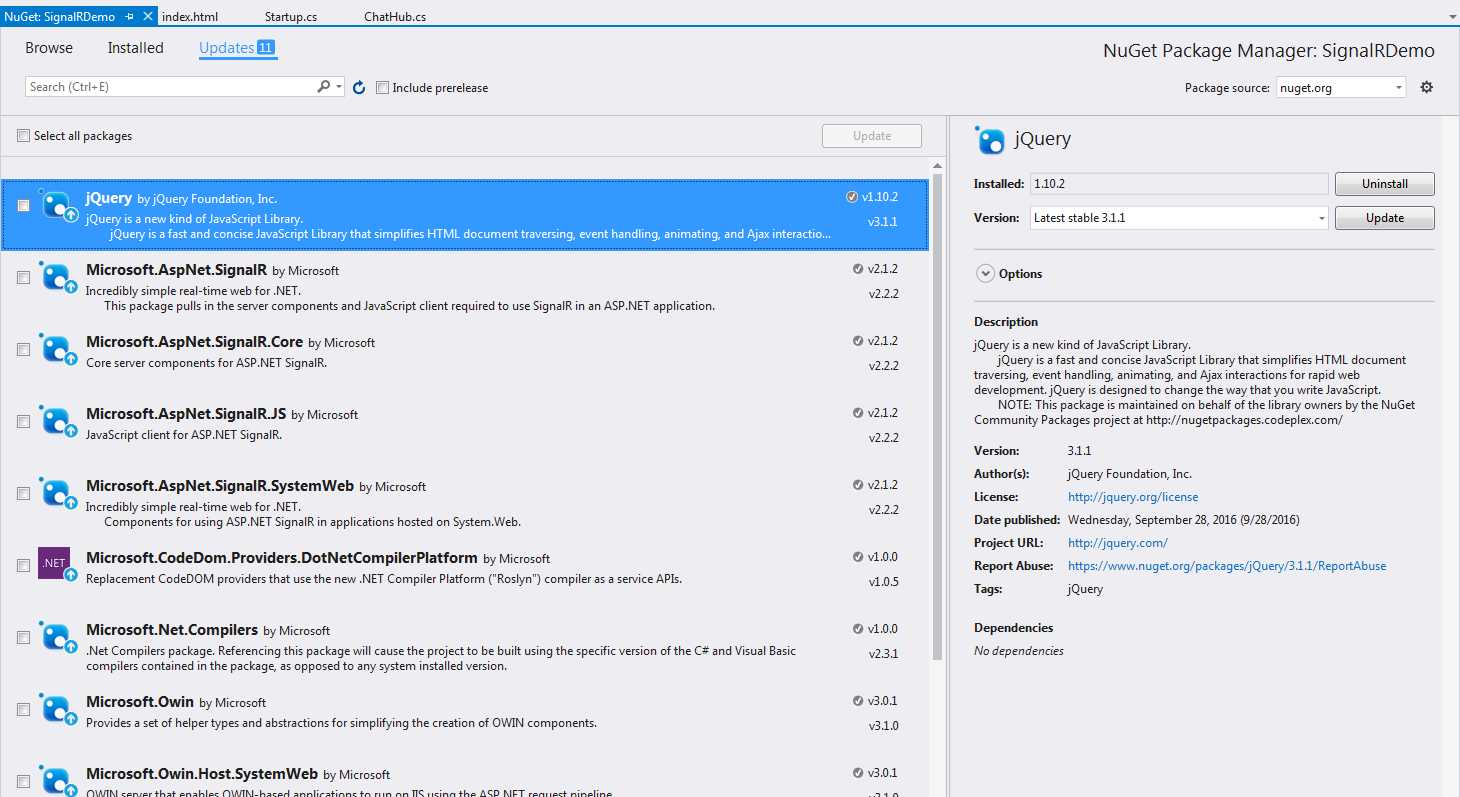Open the Version dropdown showing Latest stable 3.1.1
The width and height of the screenshot is (1460, 797).
pos(1179,218)
